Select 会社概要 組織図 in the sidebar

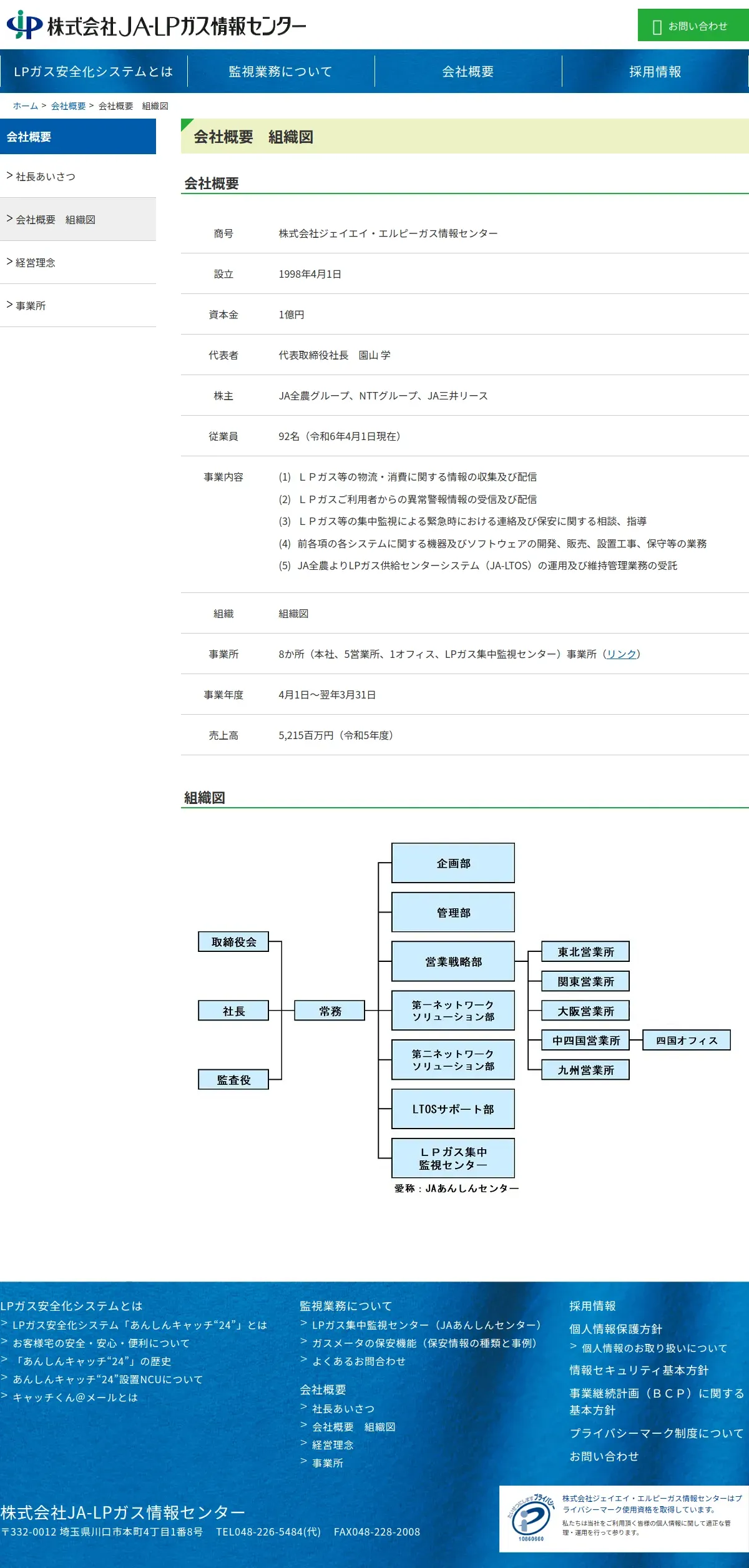tap(78, 219)
